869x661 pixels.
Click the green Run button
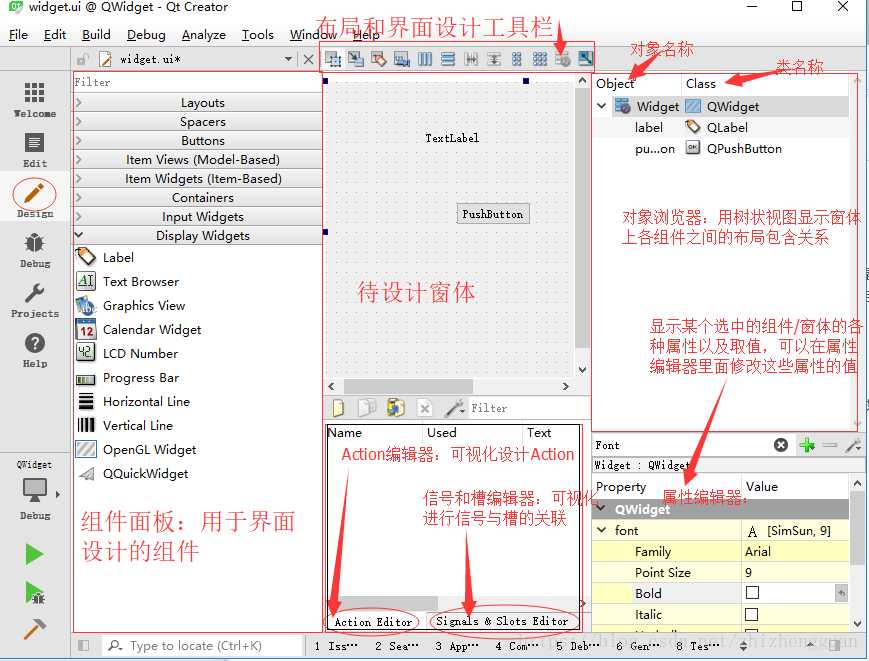34,554
